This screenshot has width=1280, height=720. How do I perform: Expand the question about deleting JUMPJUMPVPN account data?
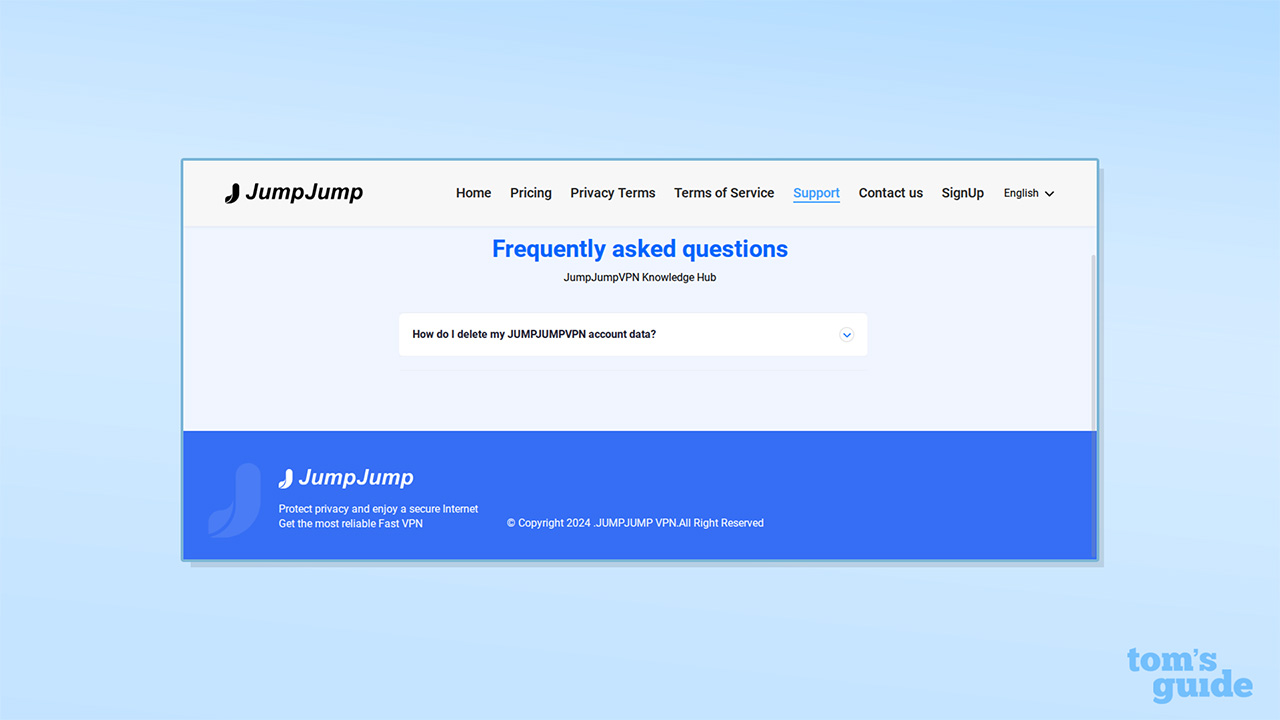pos(534,334)
